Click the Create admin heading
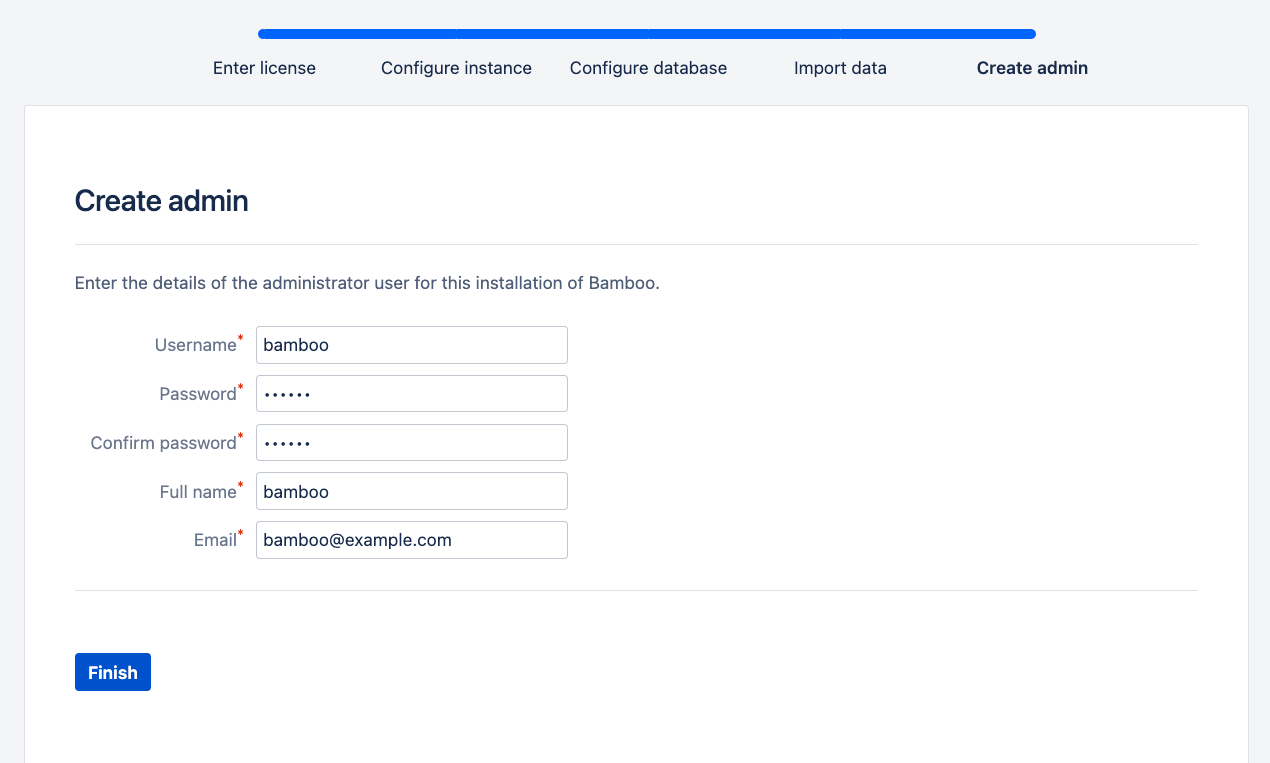 pyautogui.click(x=162, y=201)
